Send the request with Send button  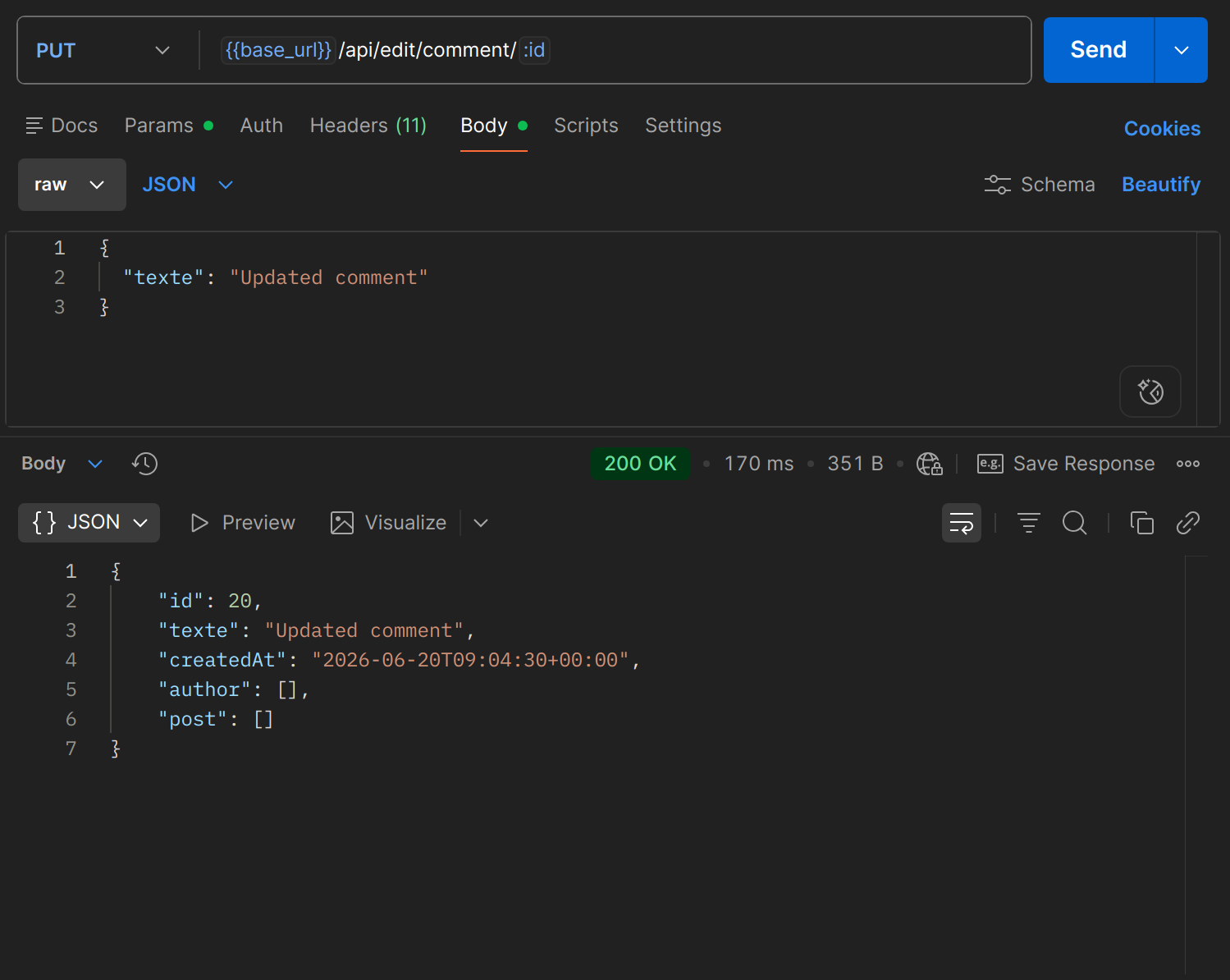[1098, 50]
